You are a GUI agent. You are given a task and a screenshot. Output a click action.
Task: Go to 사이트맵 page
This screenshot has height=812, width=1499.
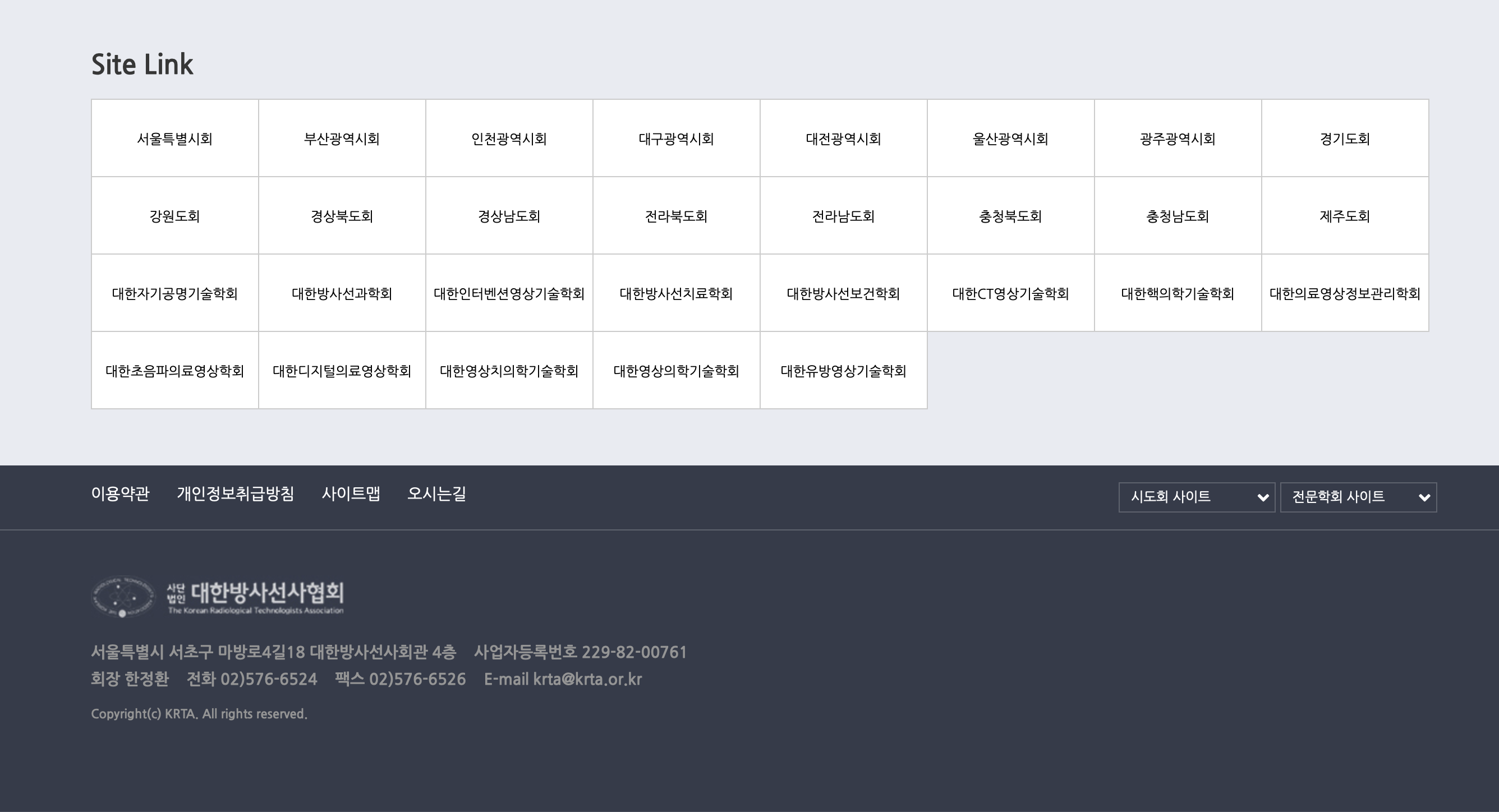coord(350,494)
